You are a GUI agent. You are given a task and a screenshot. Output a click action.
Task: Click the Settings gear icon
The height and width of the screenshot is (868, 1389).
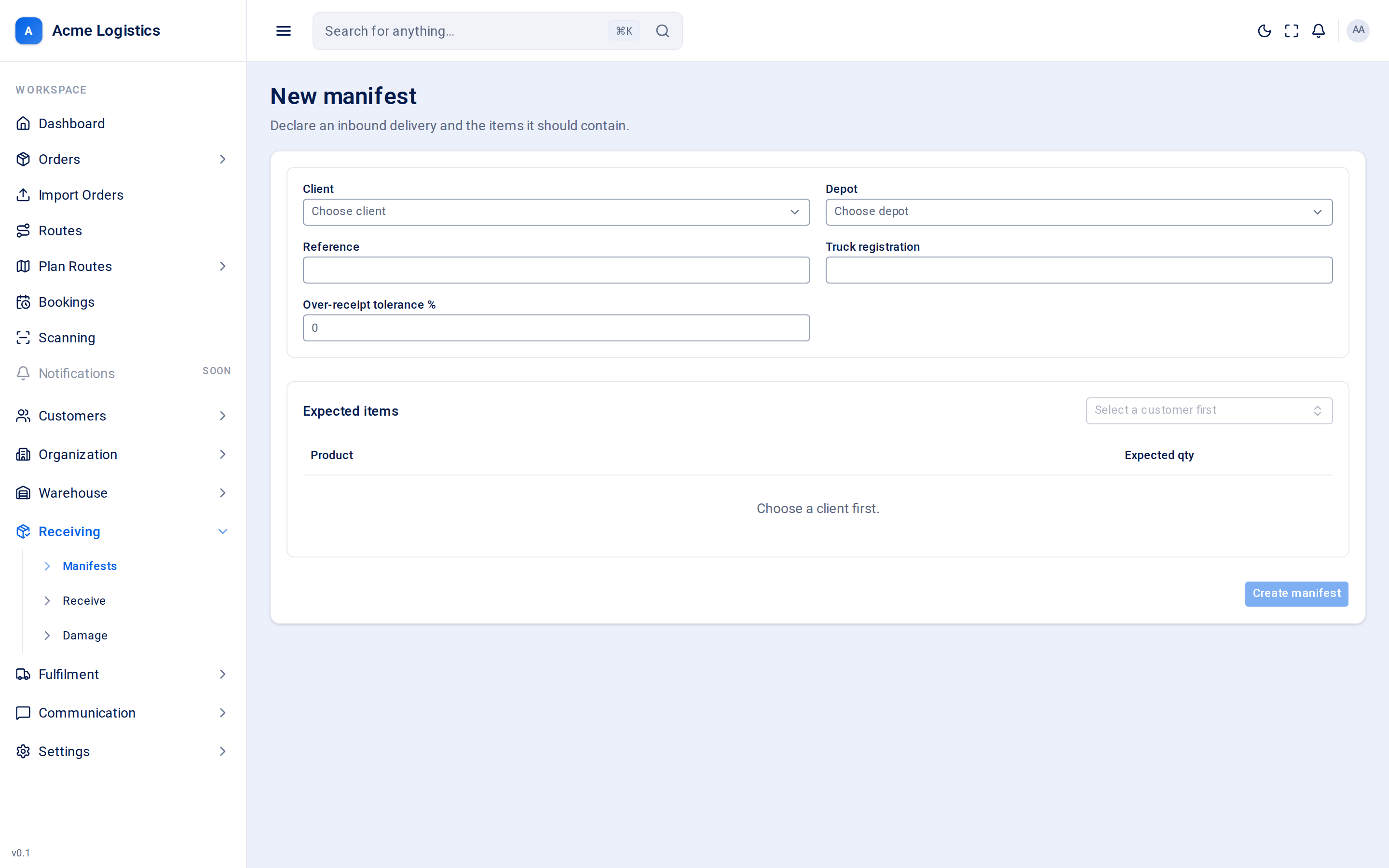coord(23,751)
